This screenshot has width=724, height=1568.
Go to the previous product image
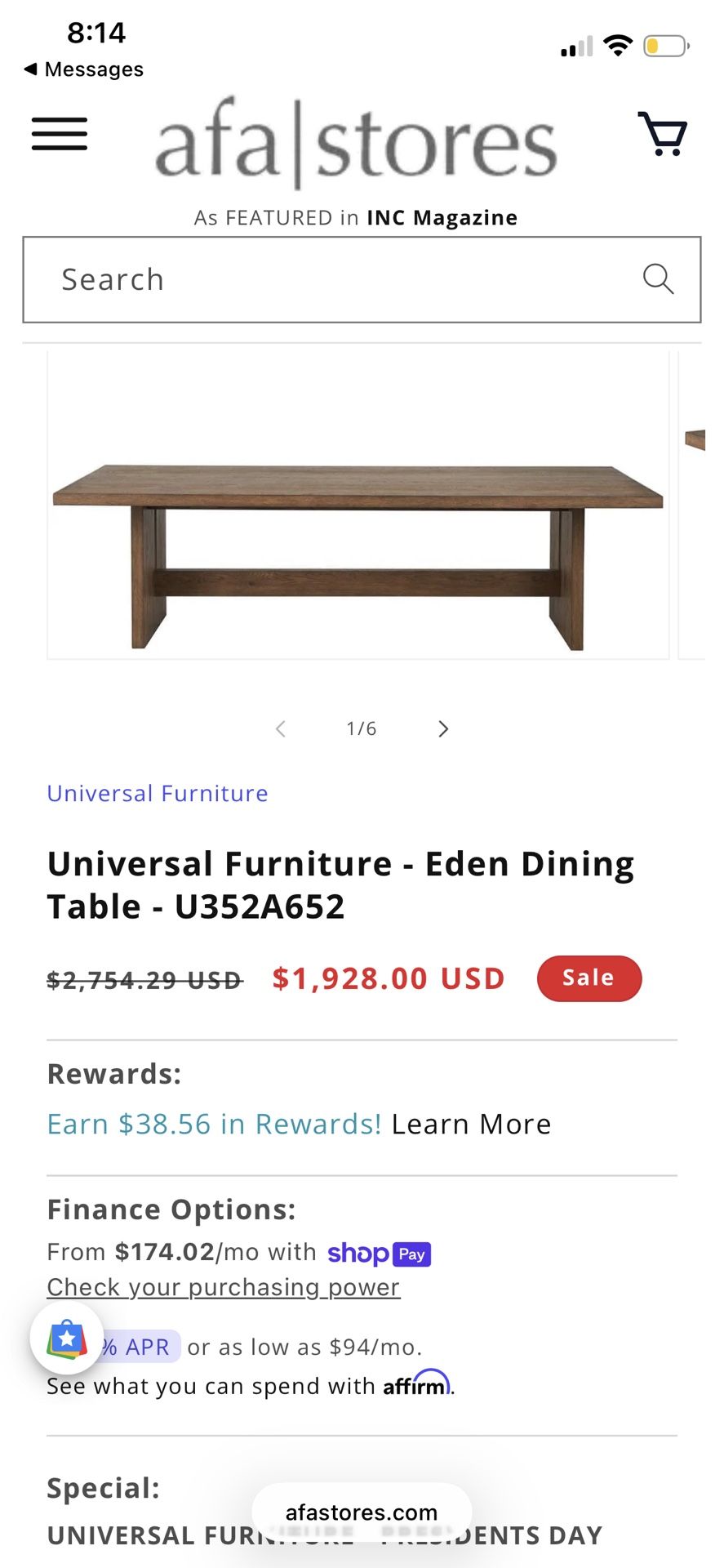(x=281, y=728)
